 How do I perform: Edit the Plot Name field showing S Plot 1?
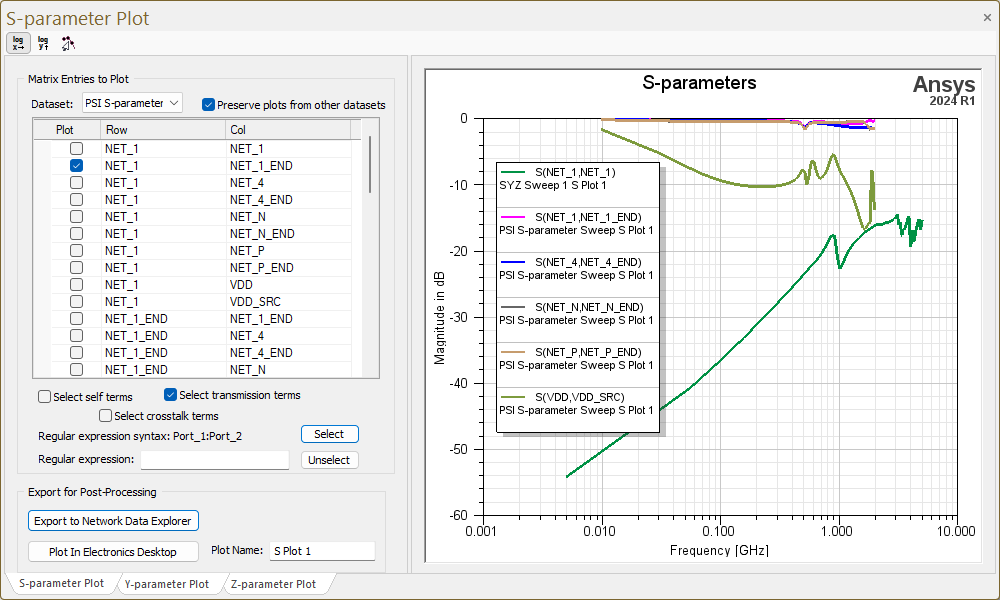[321, 551]
